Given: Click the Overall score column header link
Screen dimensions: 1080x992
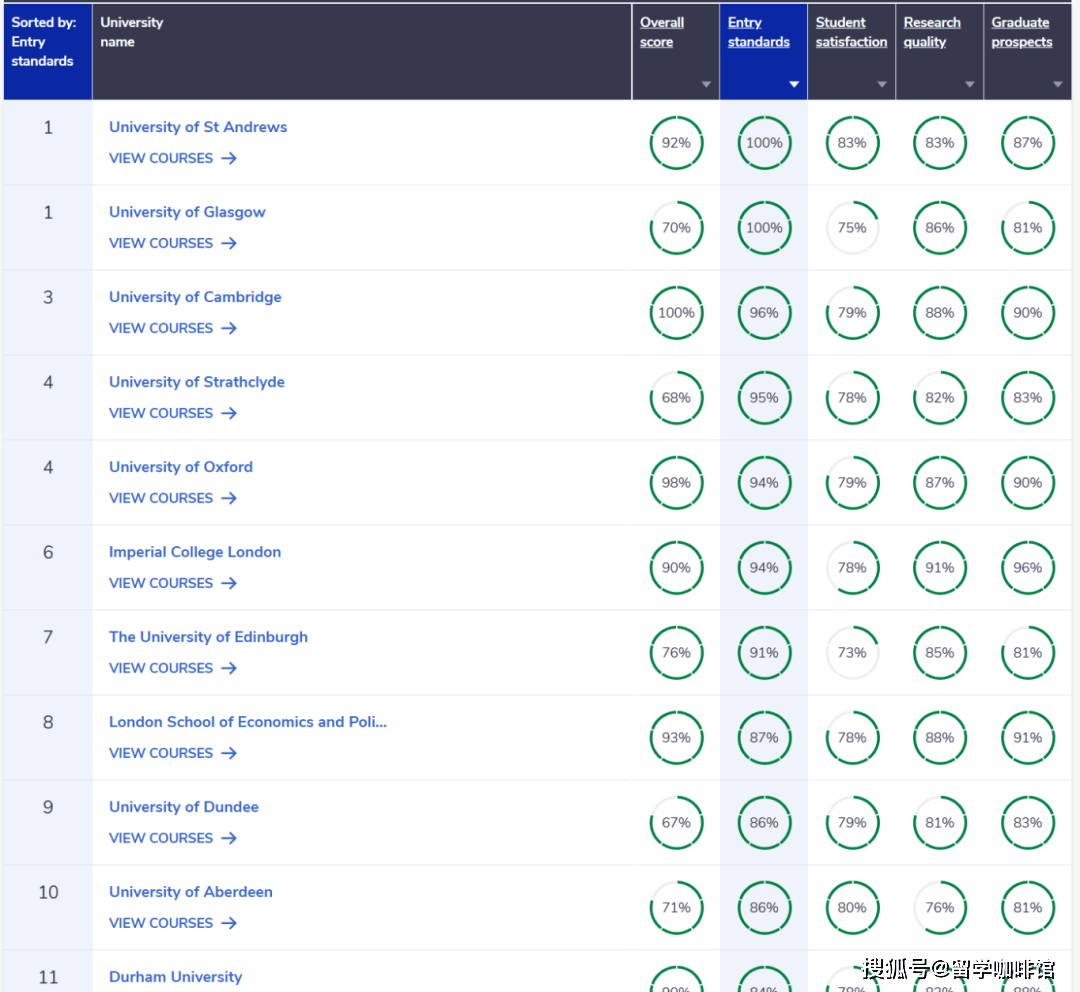Looking at the screenshot, I should click(662, 32).
